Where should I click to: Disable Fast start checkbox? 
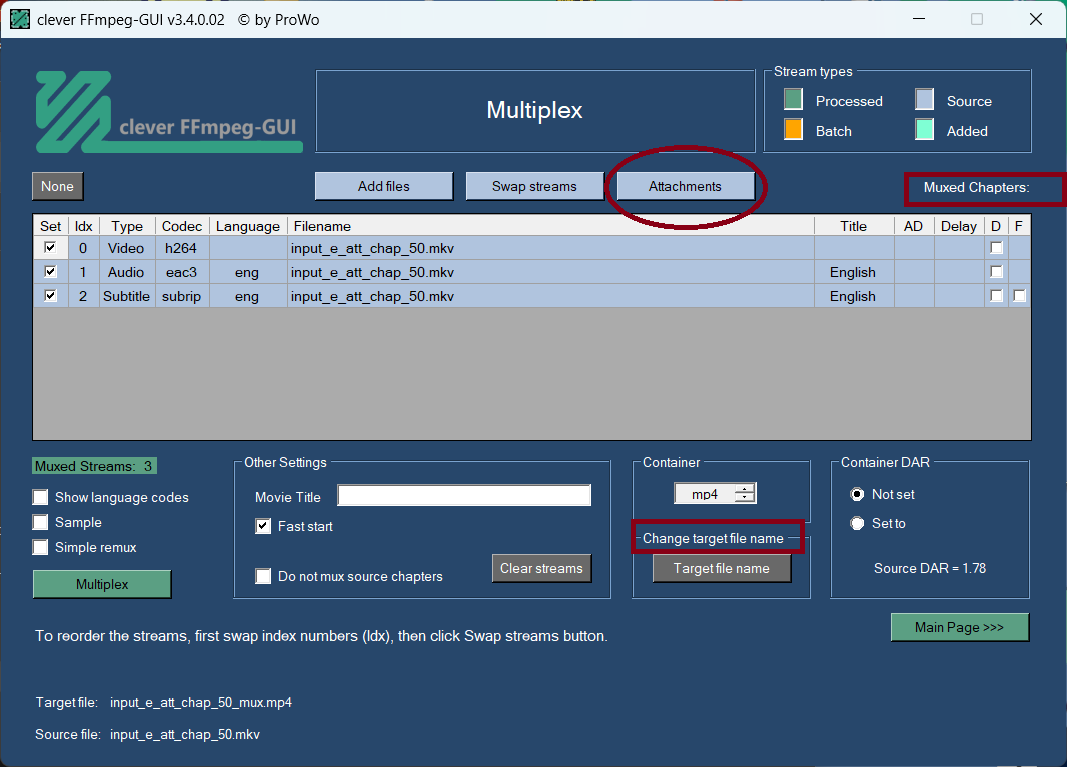click(x=263, y=526)
